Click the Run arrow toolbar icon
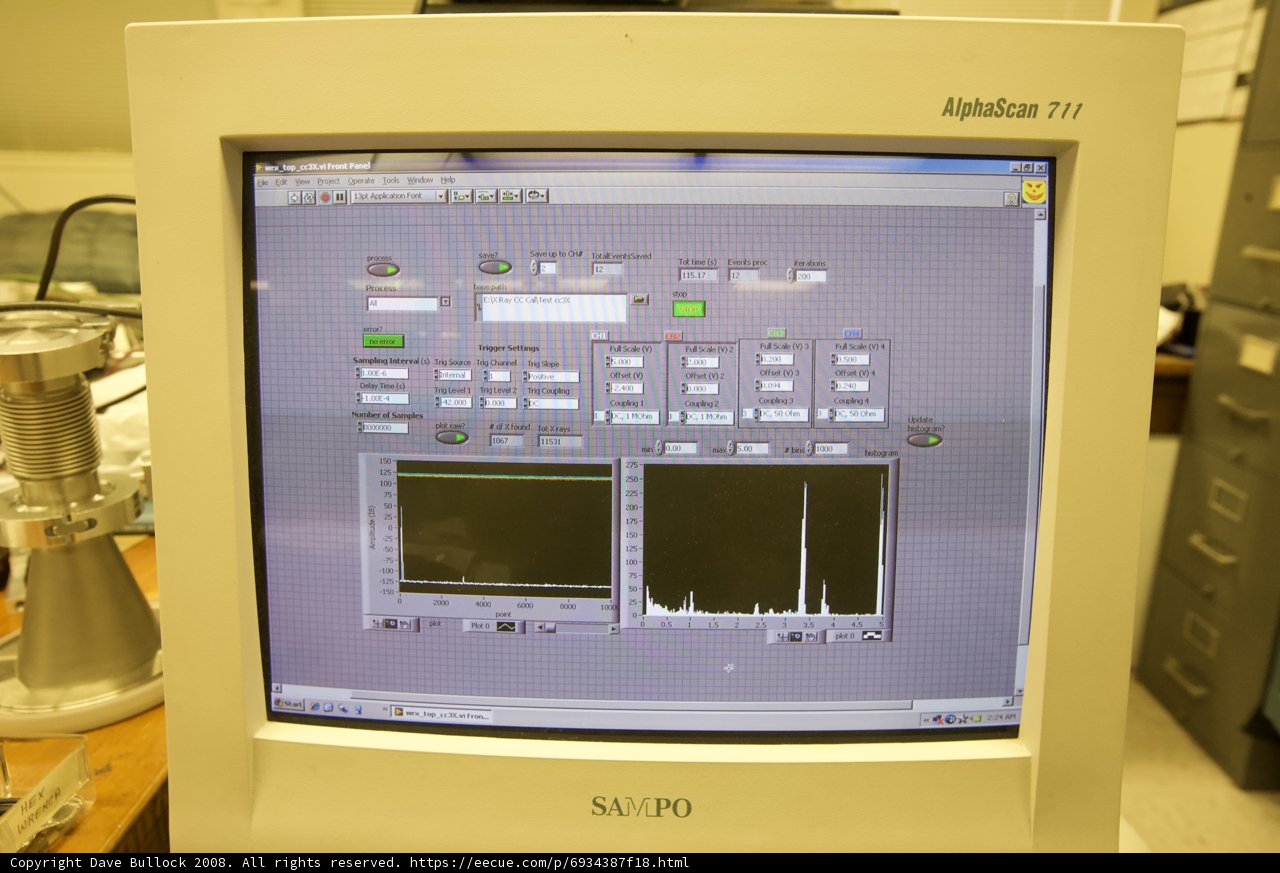This screenshot has height=873, width=1280. [294, 197]
